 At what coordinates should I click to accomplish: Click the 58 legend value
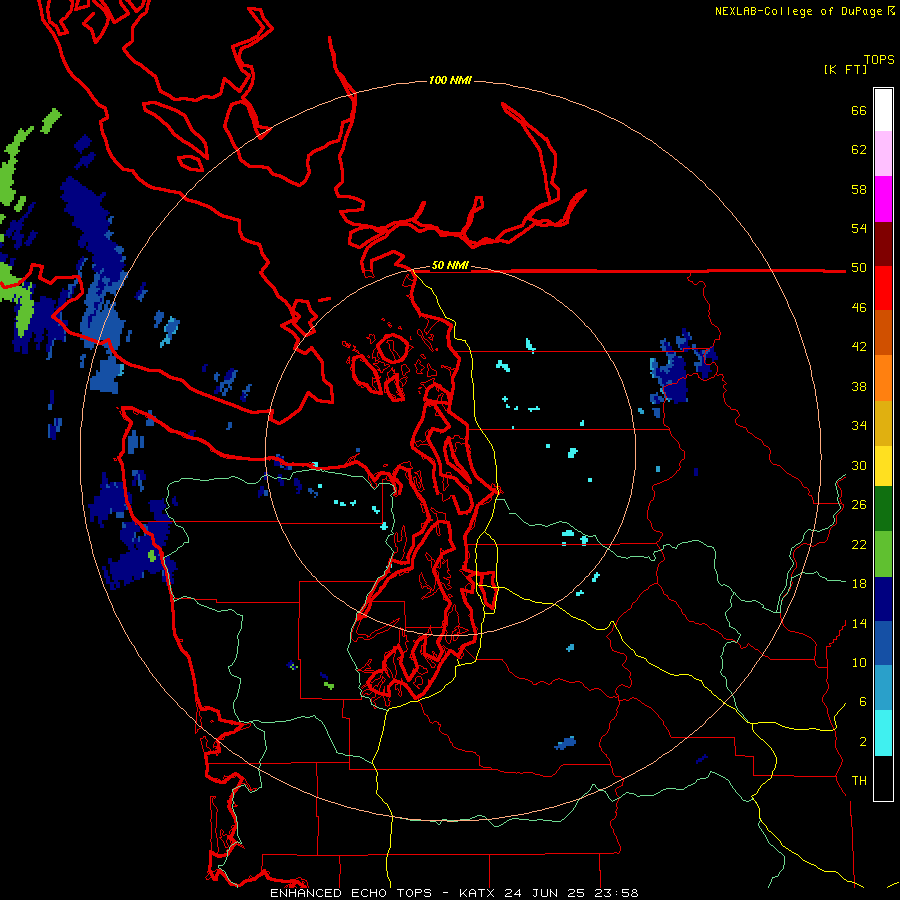859,189
